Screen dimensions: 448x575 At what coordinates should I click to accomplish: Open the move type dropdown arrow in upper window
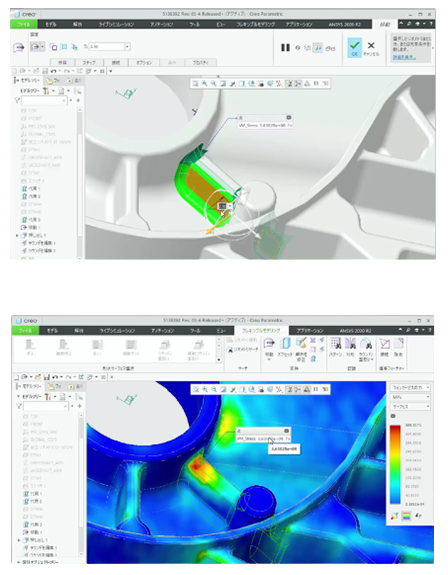click(43, 47)
